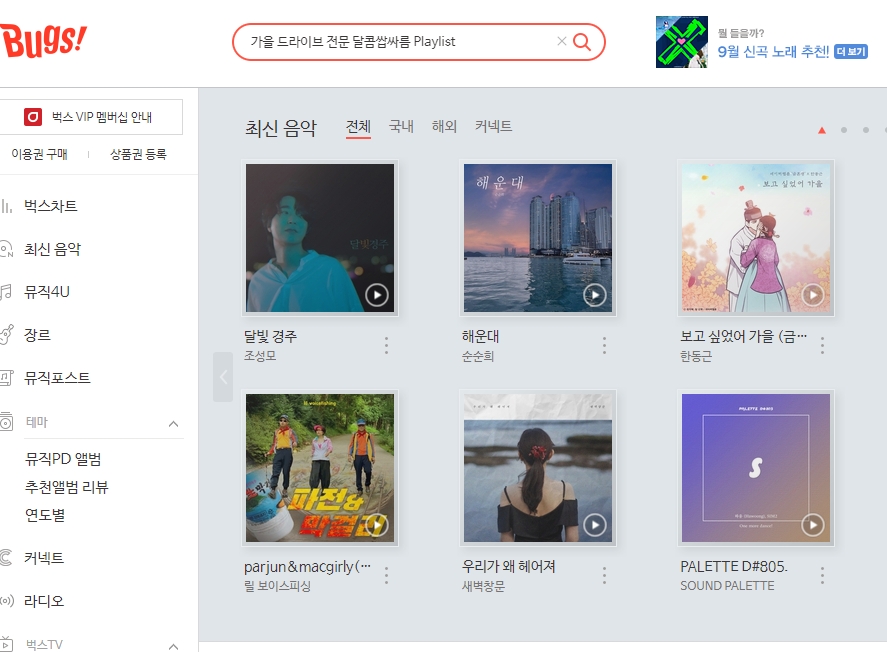The height and width of the screenshot is (652, 887).
Task: Click artist name SOUND PALETTE
Action: pyautogui.click(x=727, y=586)
